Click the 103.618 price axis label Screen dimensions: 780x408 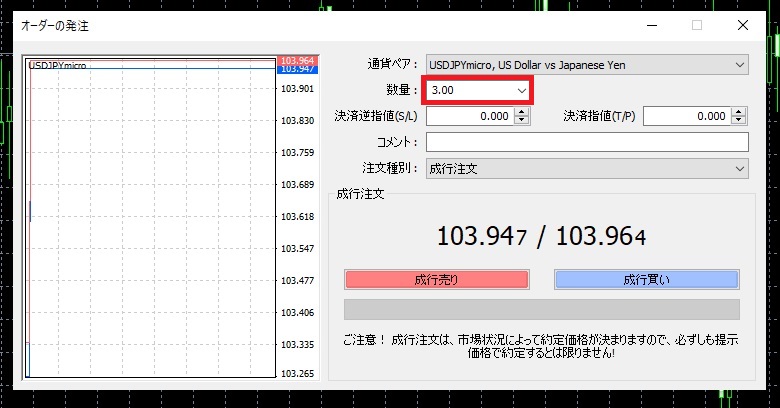(x=297, y=216)
